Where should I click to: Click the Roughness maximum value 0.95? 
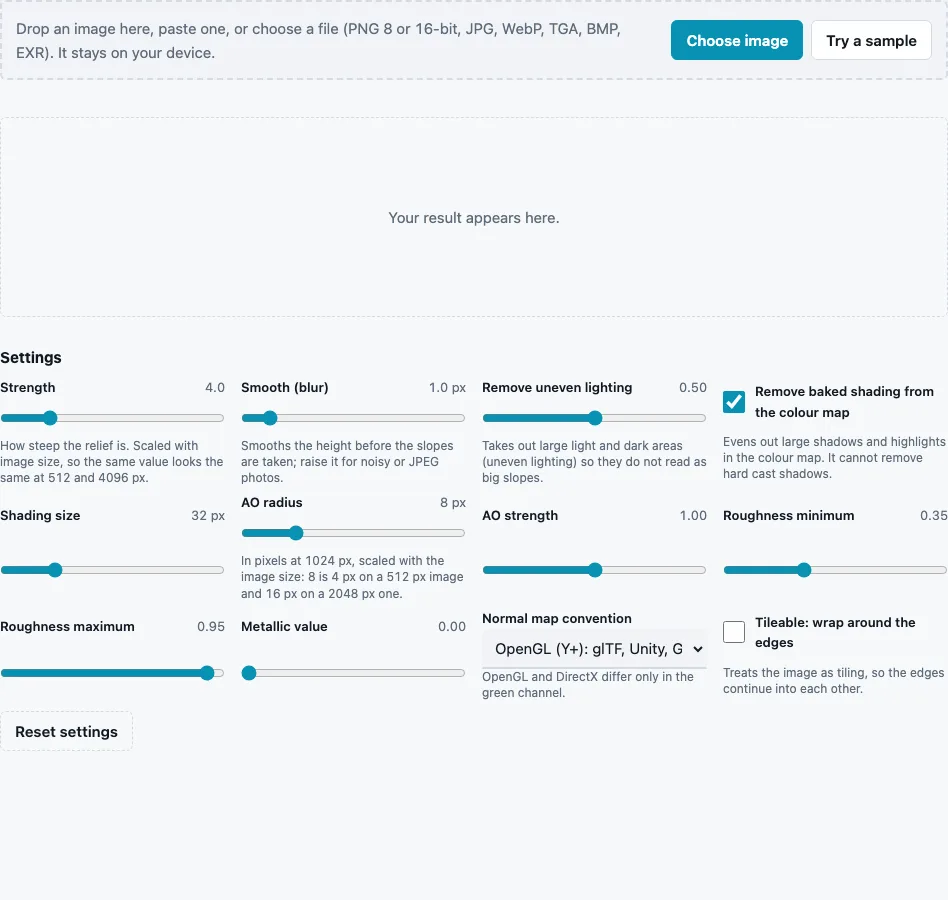coord(211,627)
